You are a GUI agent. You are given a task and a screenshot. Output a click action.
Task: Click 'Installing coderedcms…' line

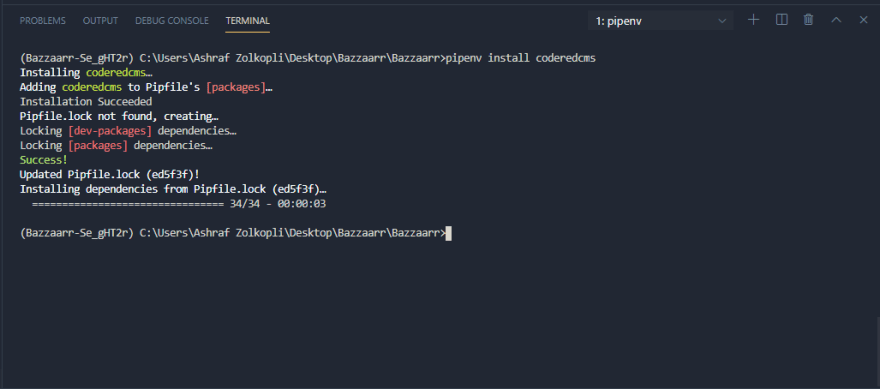[x=86, y=73]
